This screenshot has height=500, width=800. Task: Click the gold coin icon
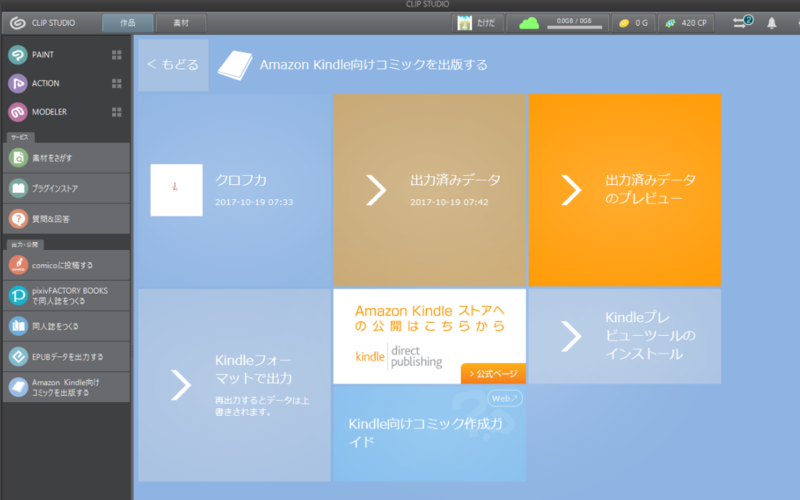[x=623, y=23]
